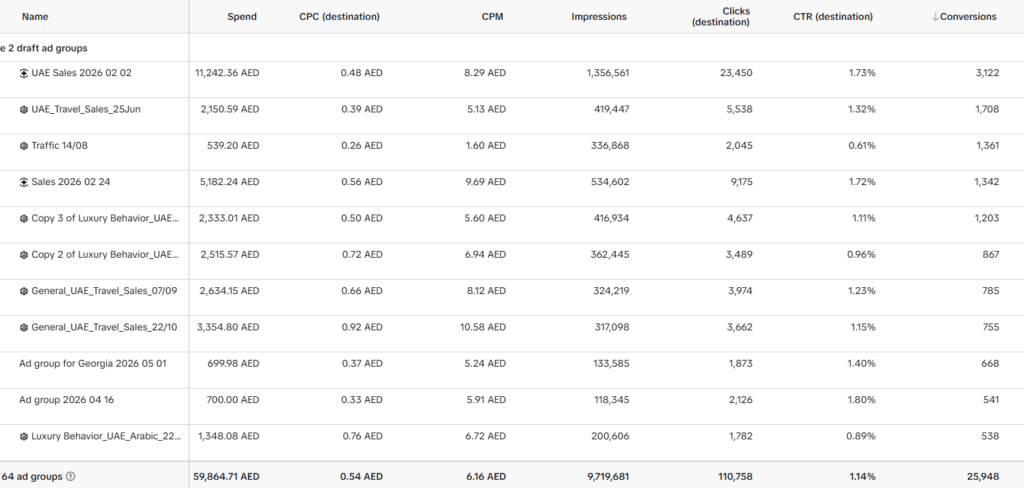1024x488 pixels.
Task: Click clicks value 23,450
Action: [736, 73]
